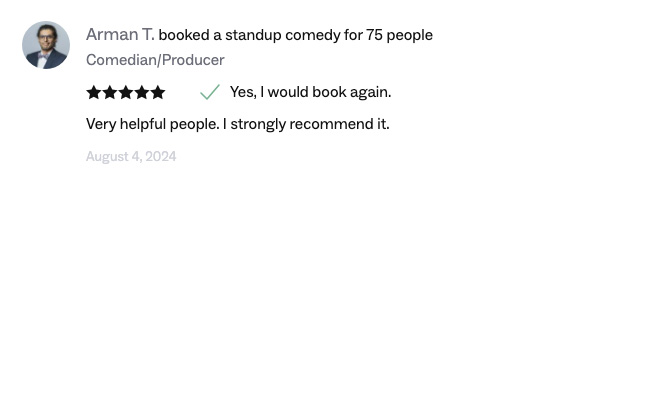Screen dimensions: 645x405
Task: Click the fourth rating star
Action: coord(142,92)
